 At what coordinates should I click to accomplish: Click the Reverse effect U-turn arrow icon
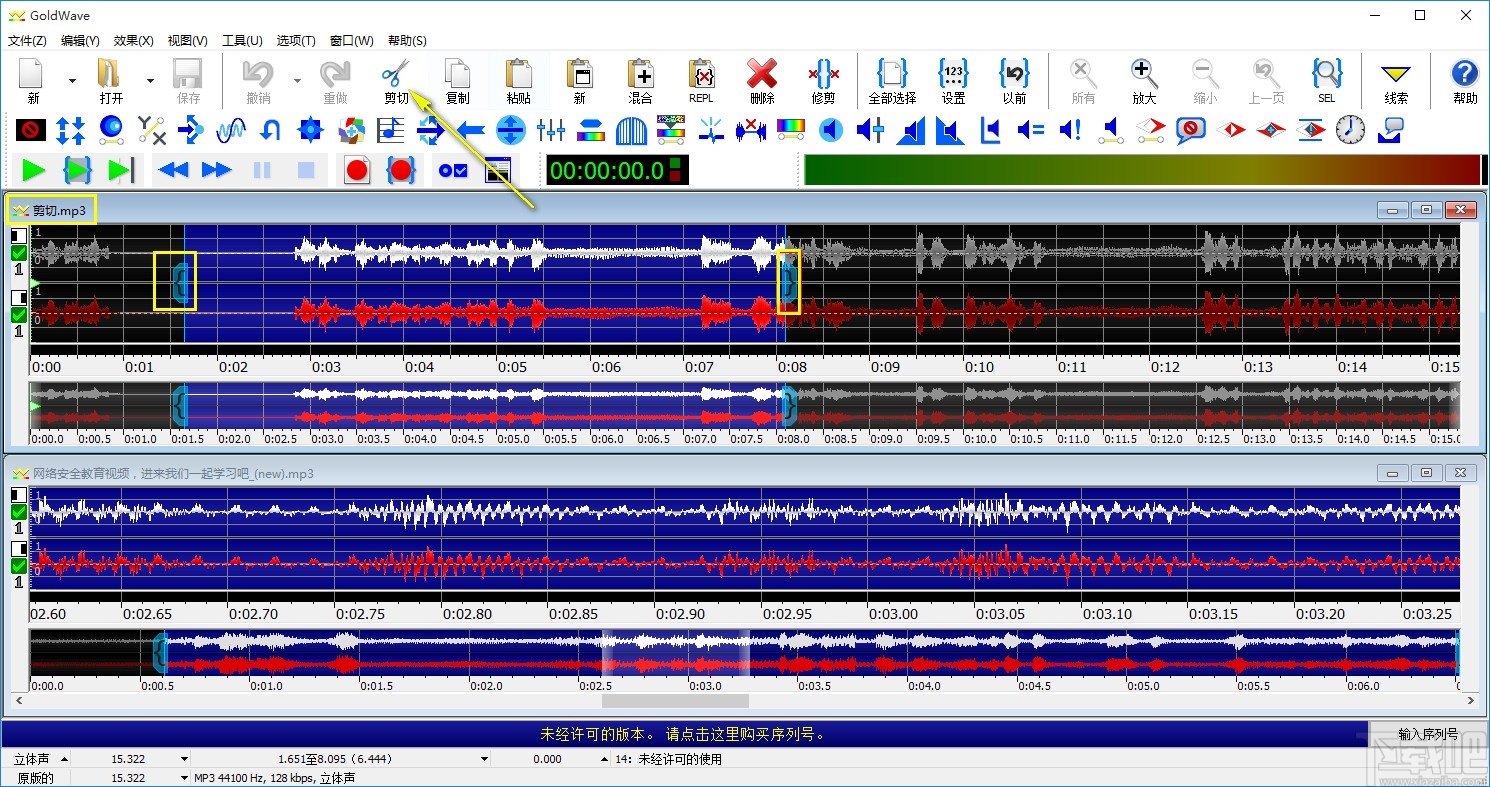click(270, 130)
